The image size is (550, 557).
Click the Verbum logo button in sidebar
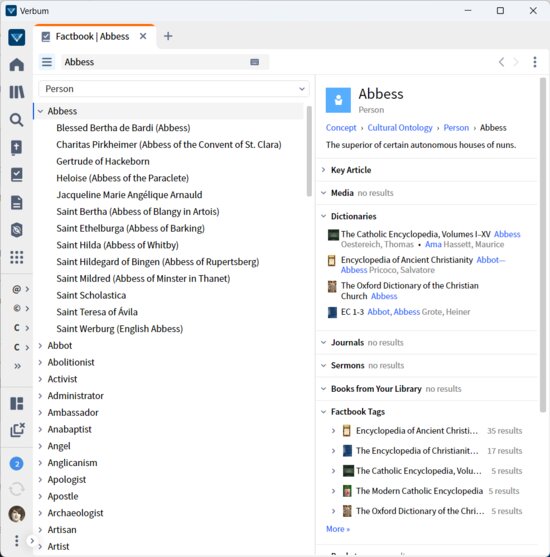[17, 37]
